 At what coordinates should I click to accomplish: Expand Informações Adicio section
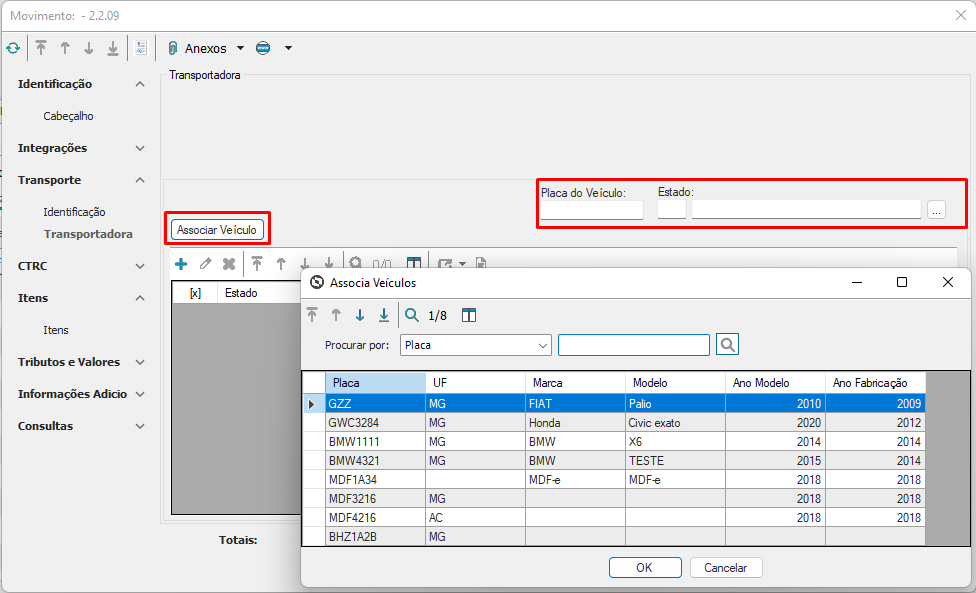[x=140, y=394]
